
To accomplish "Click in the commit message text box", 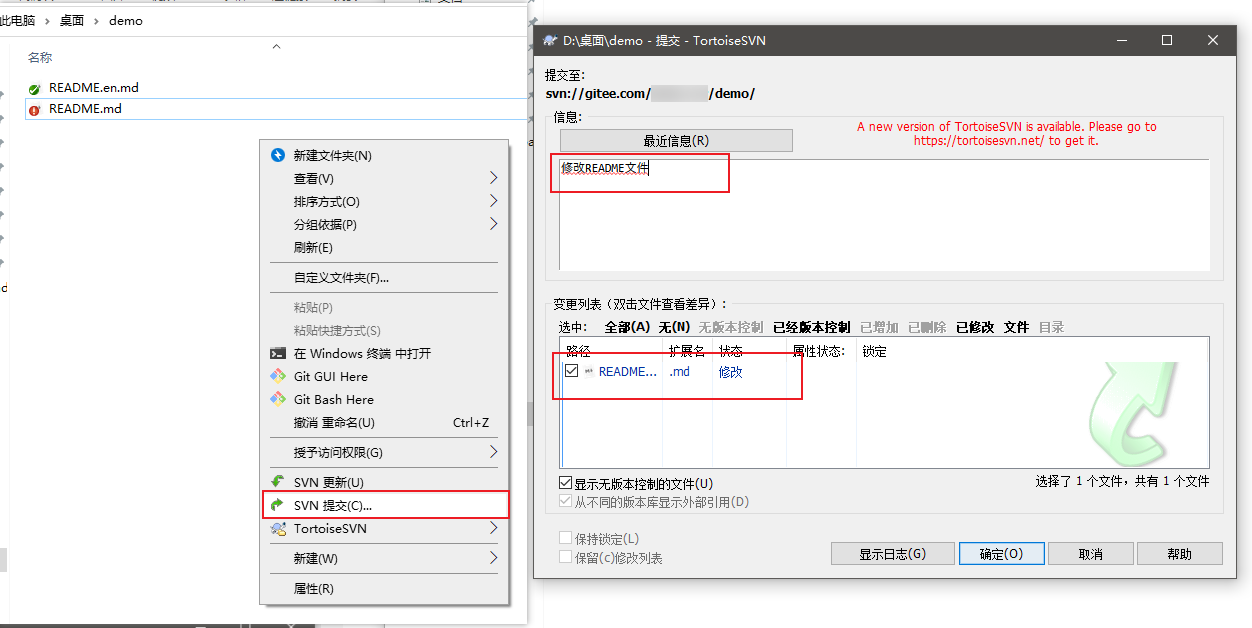I will (884, 214).
